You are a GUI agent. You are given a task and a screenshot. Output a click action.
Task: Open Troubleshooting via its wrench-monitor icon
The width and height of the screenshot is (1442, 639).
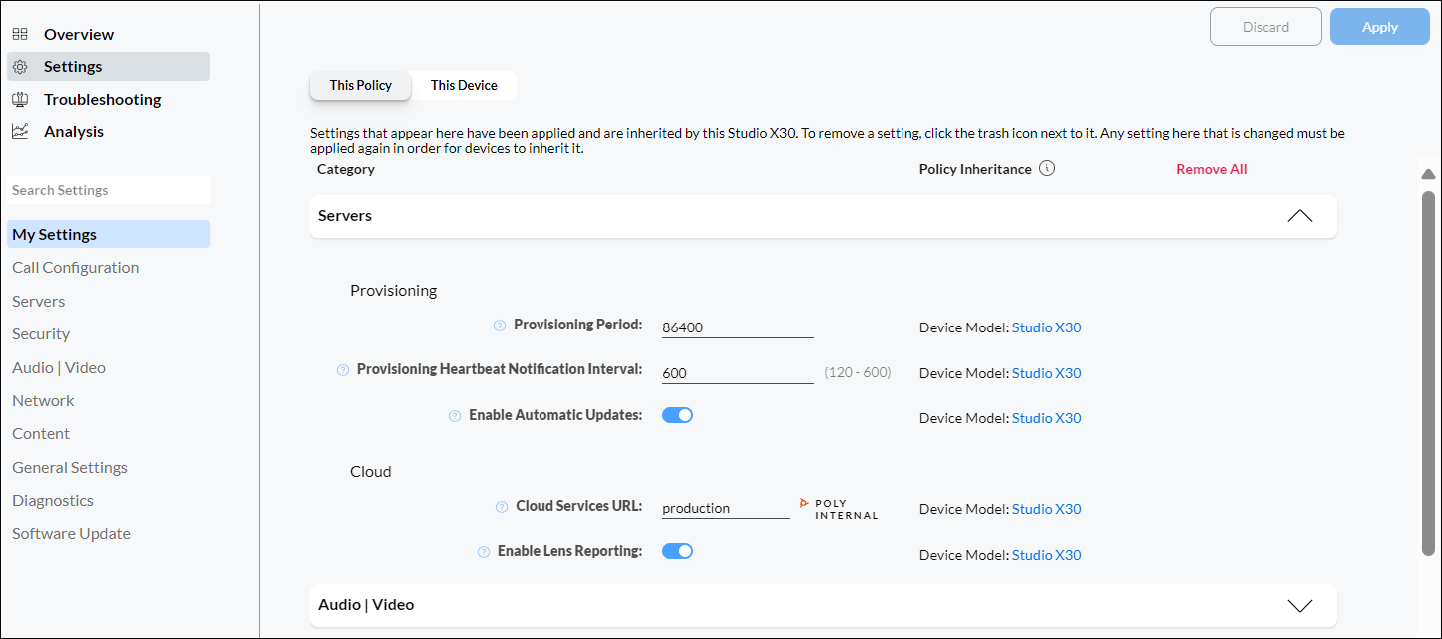tap(20, 98)
